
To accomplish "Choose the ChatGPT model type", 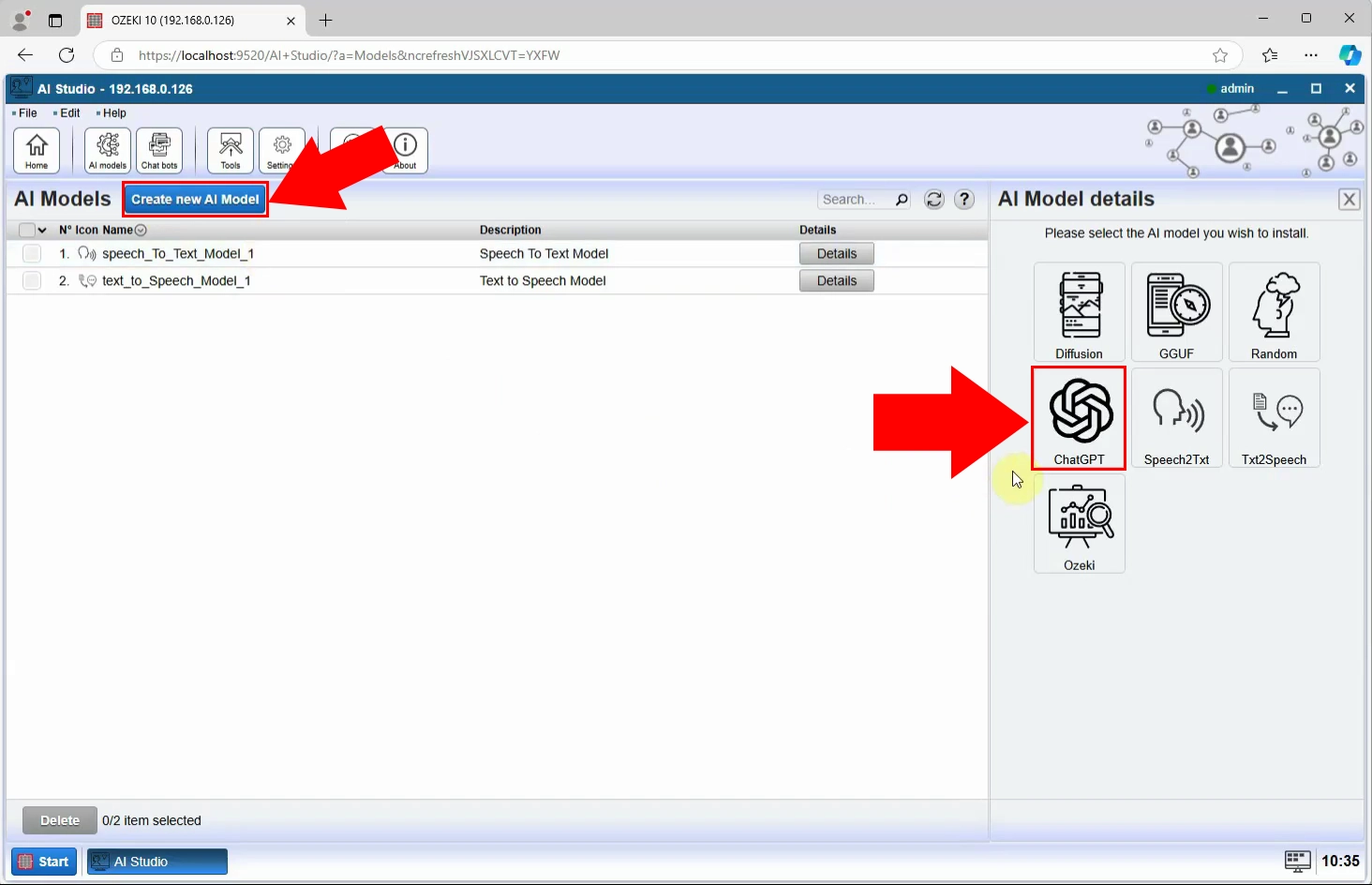I will point(1079,418).
